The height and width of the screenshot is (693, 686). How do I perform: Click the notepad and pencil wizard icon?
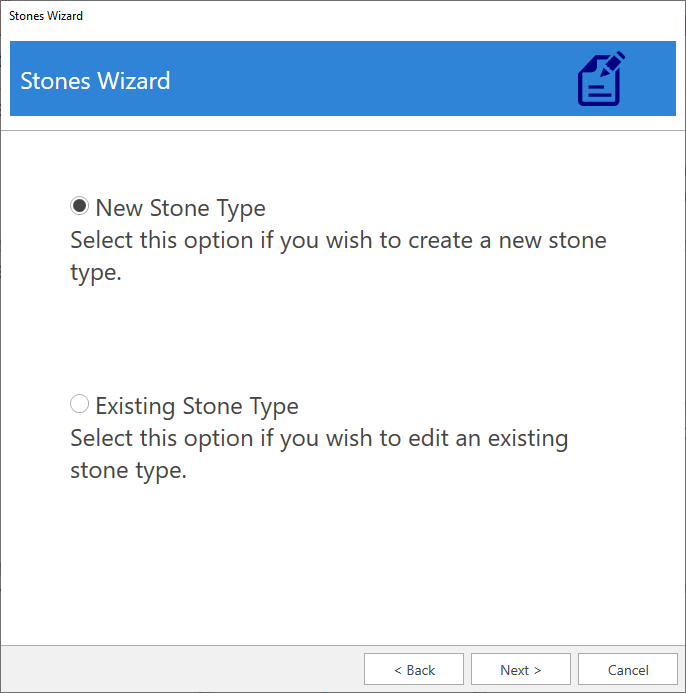(x=601, y=79)
